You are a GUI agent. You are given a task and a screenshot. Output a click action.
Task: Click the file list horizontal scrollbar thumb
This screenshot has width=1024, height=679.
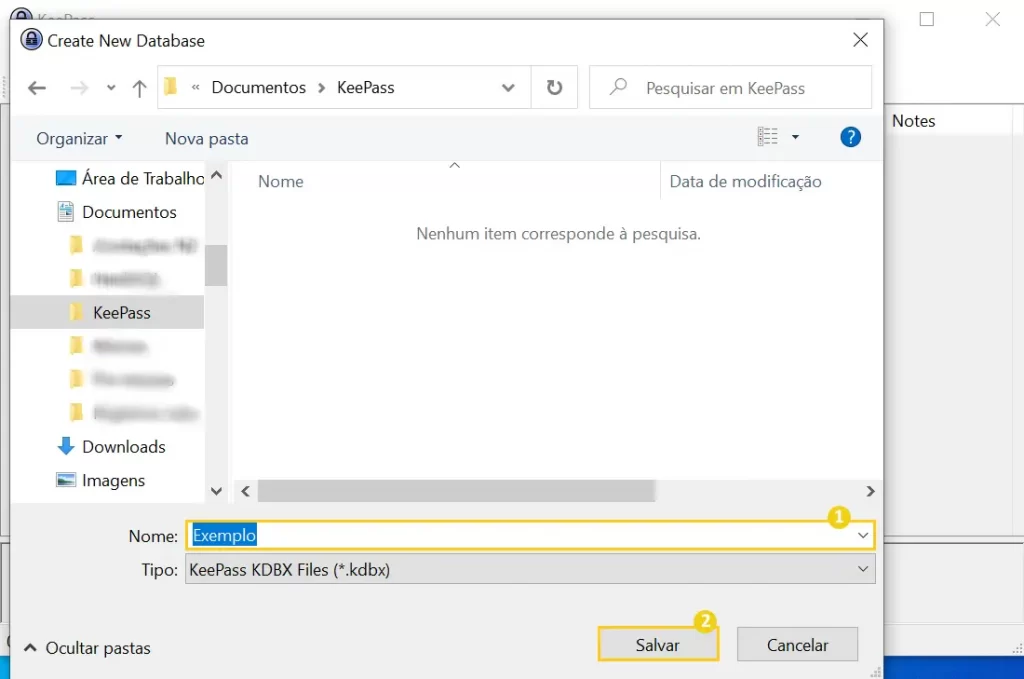[456, 491]
